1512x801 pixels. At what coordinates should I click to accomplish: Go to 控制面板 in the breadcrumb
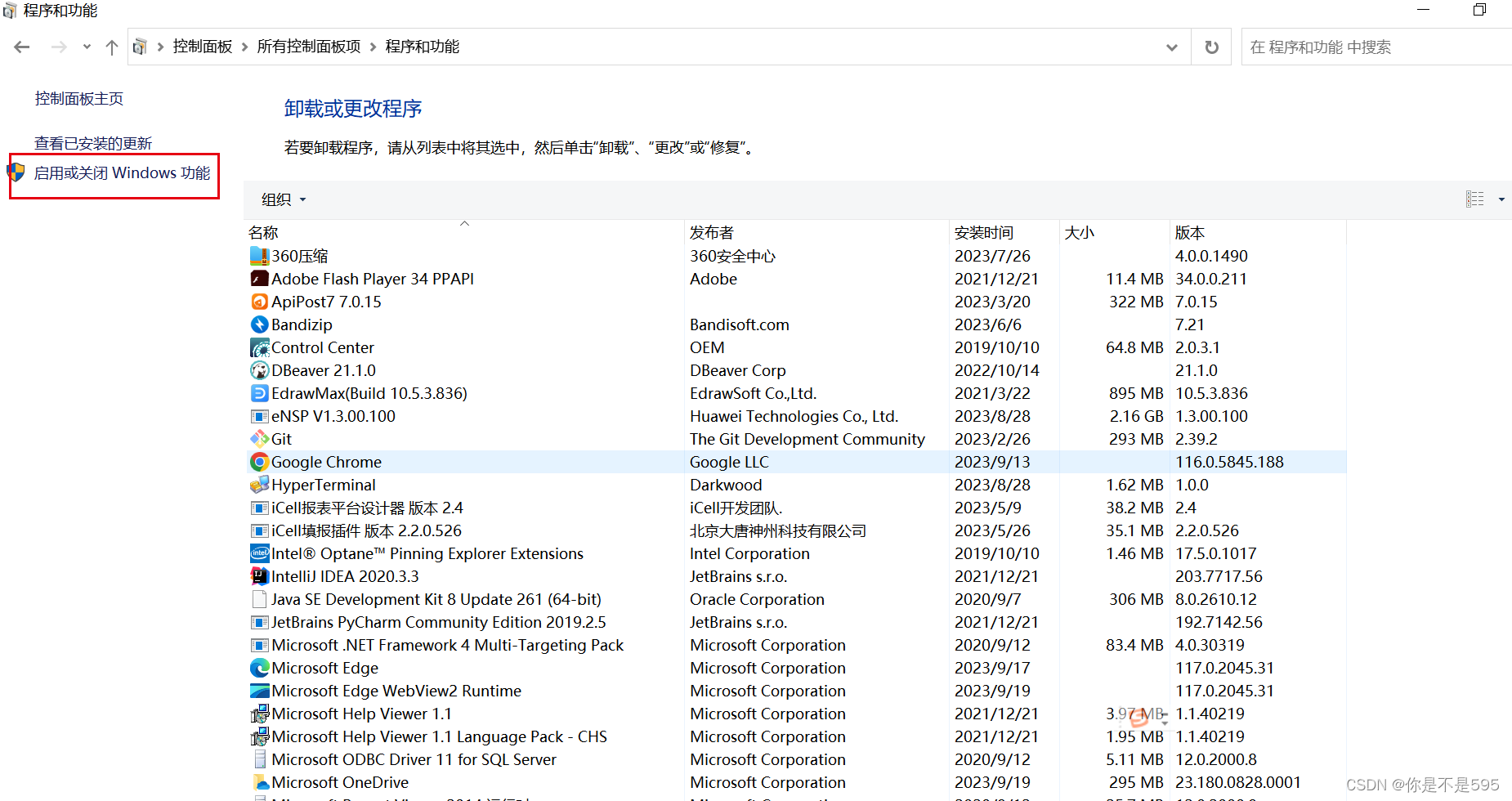[203, 47]
